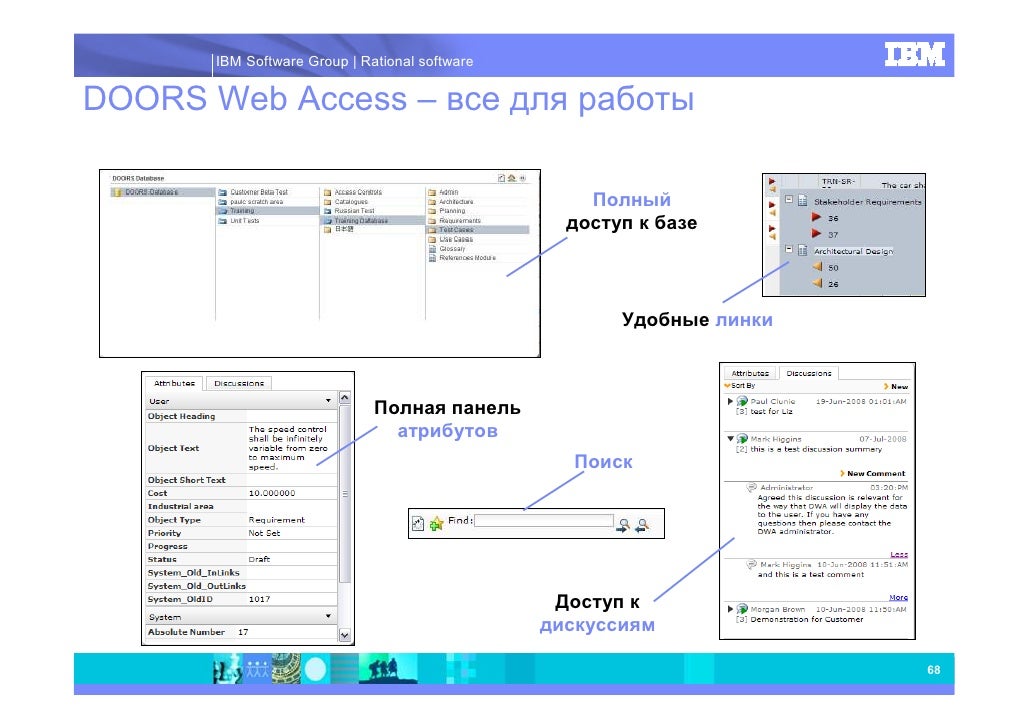This screenshot has width=1030, height=728.
Task: Open the Sort By dropdown in Discussions
Action: [740, 386]
